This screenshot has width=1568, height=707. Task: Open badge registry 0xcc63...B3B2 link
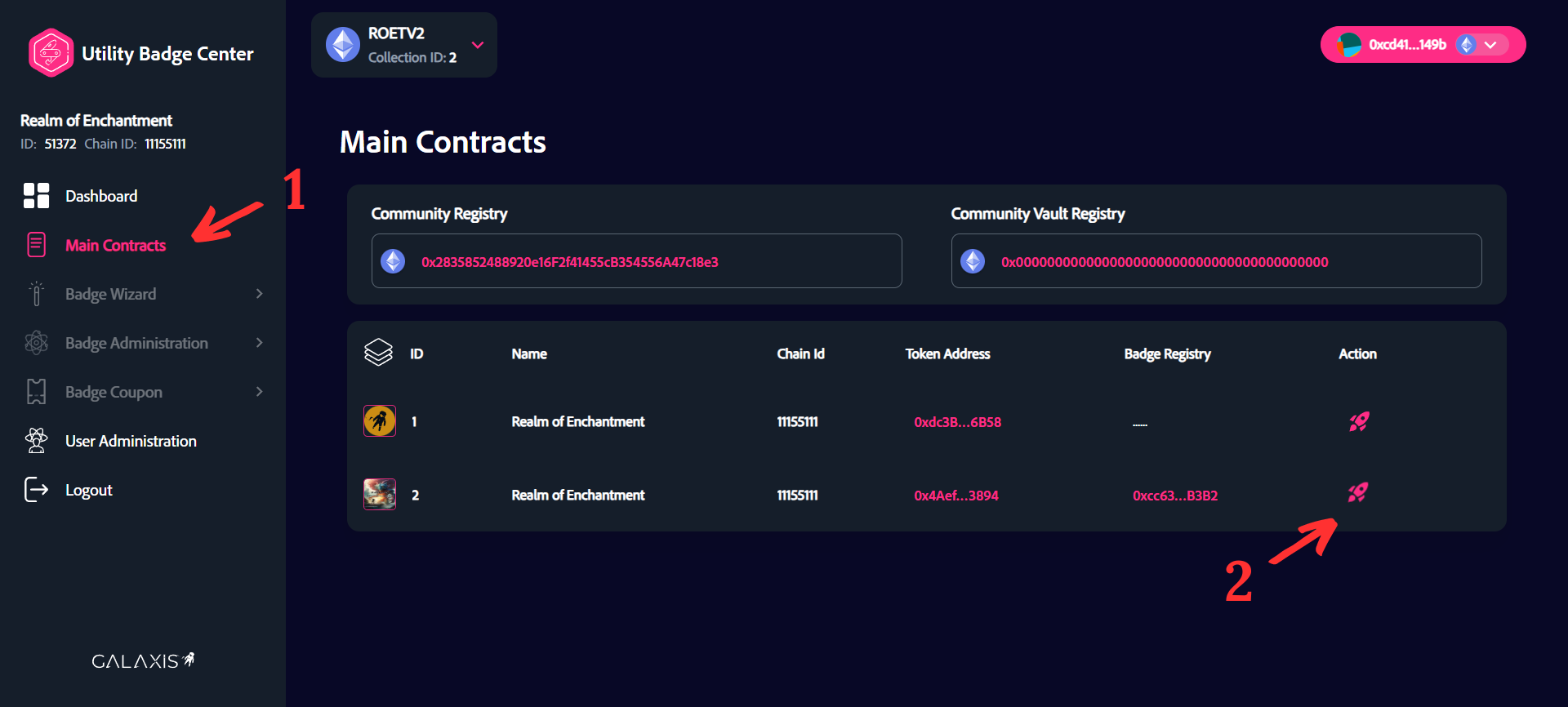click(x=1174, y=496)
